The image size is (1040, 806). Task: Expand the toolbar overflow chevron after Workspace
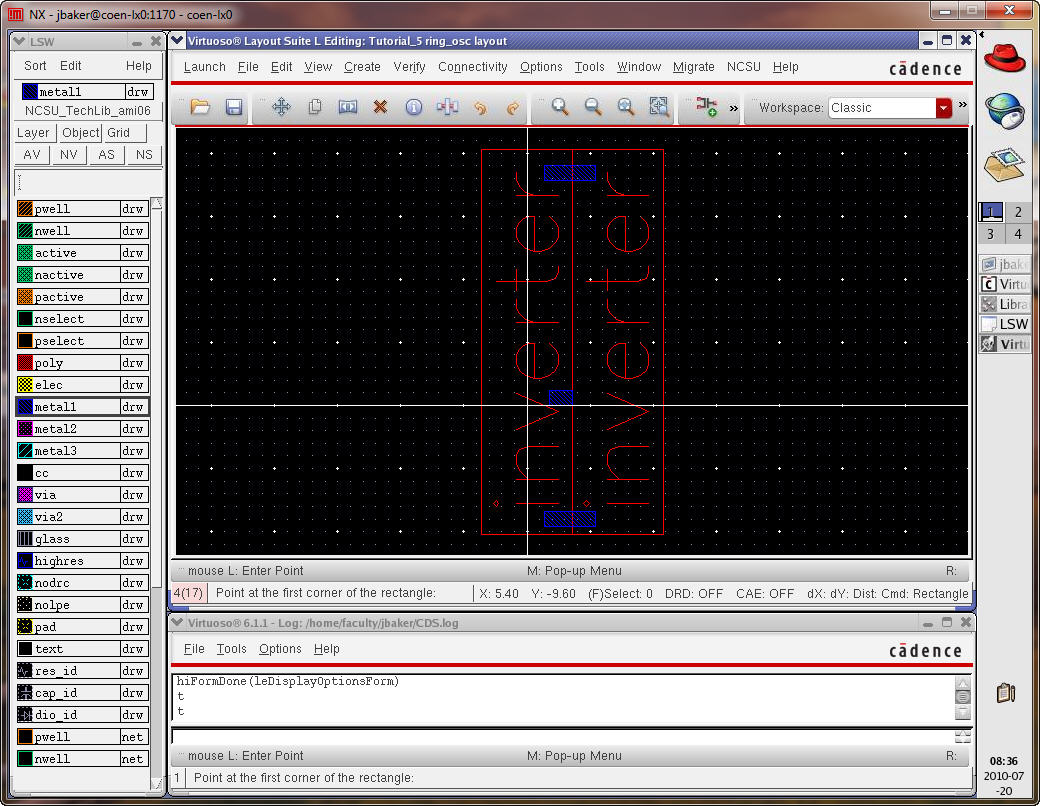click(x=963, y=105)
